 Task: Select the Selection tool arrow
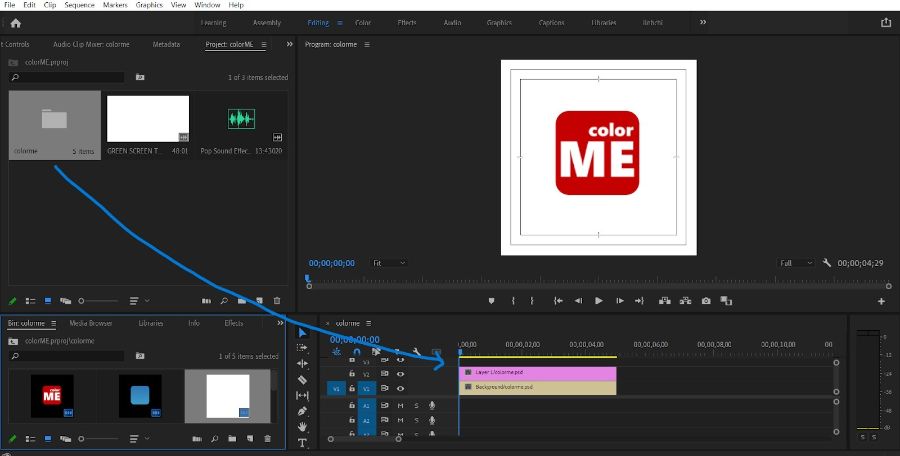302,333
